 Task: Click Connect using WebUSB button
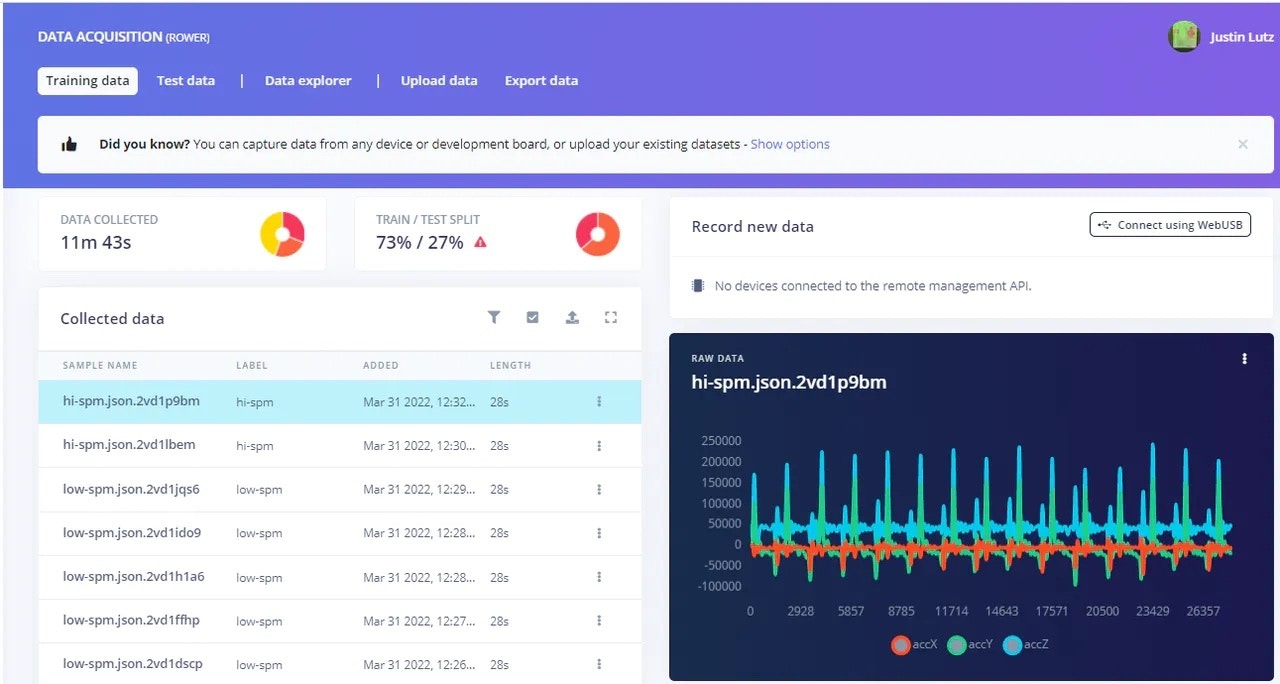(1170, 225)
